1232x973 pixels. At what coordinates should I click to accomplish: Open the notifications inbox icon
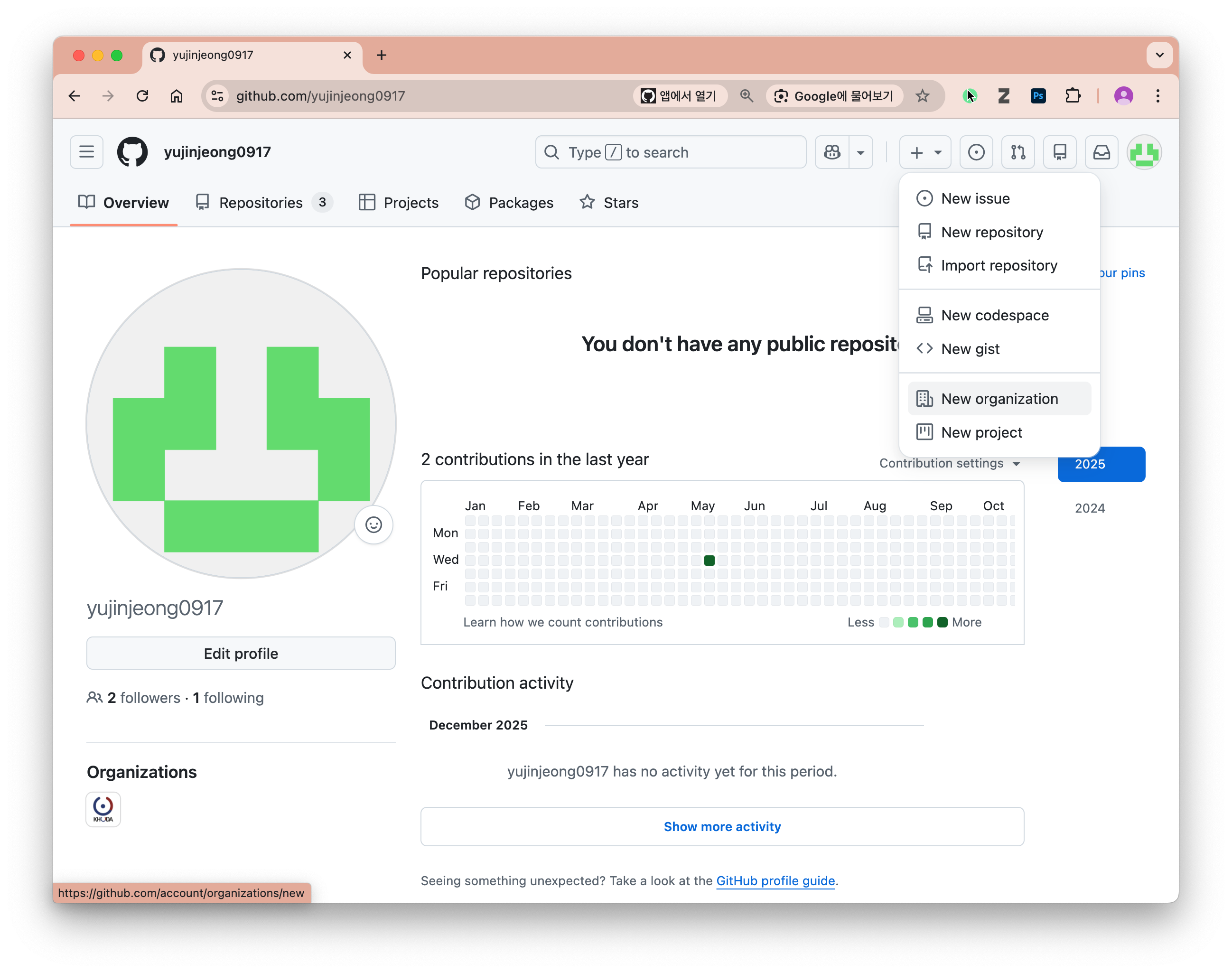pos(1101,152)
